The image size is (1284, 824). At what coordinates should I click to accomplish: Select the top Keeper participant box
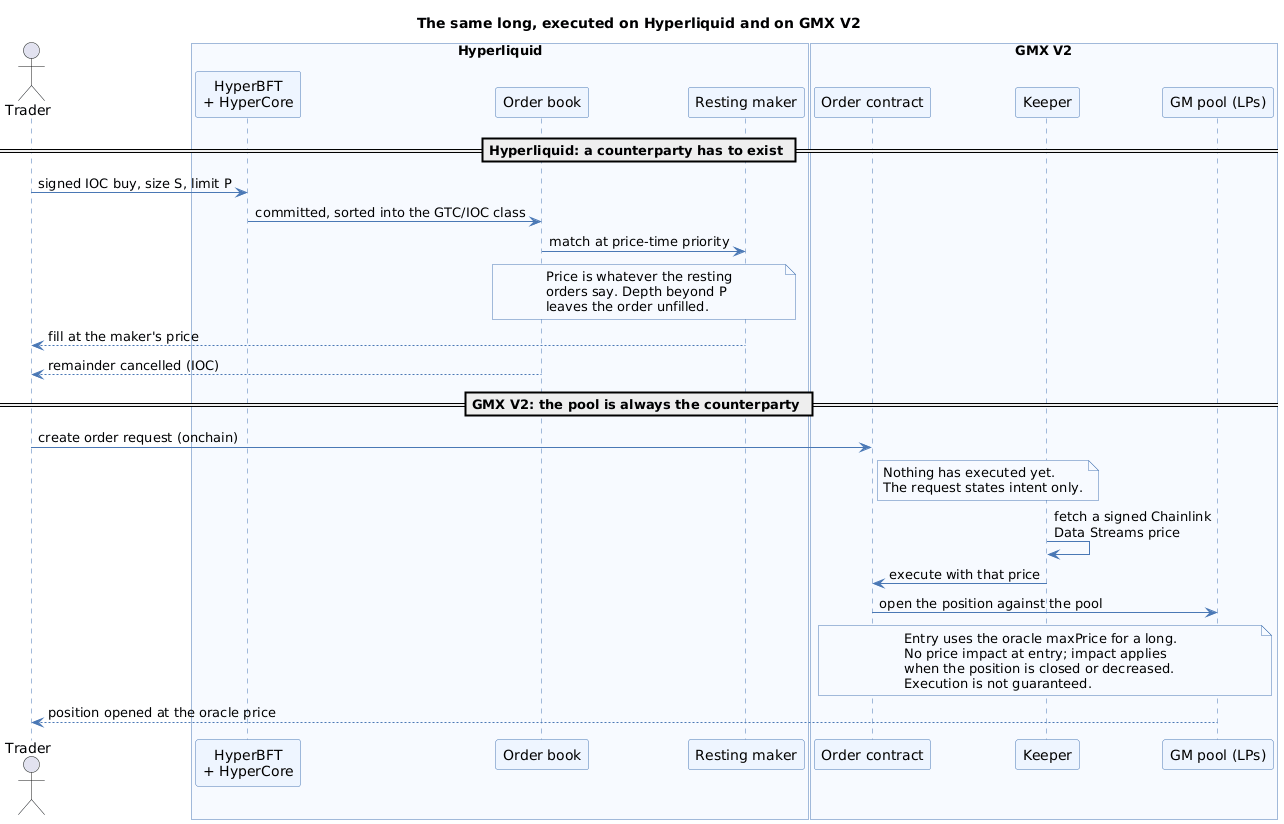coord(1047,103)
